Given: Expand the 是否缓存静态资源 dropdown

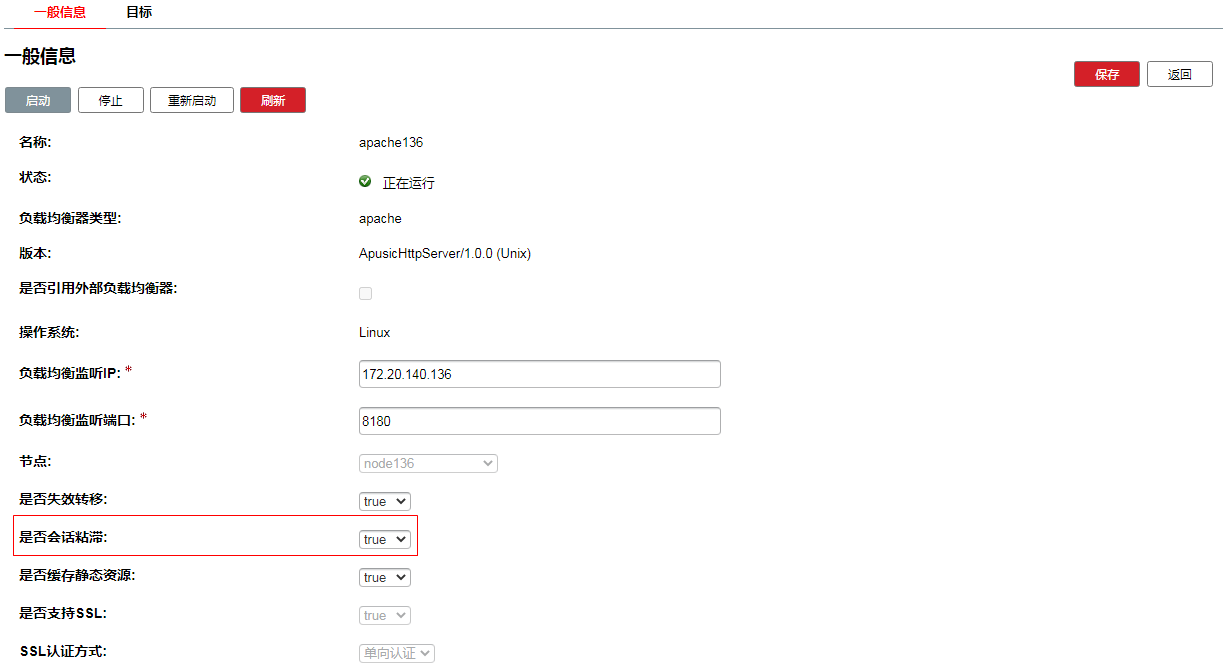Looking at the screenshot, I should coord(385,578).
